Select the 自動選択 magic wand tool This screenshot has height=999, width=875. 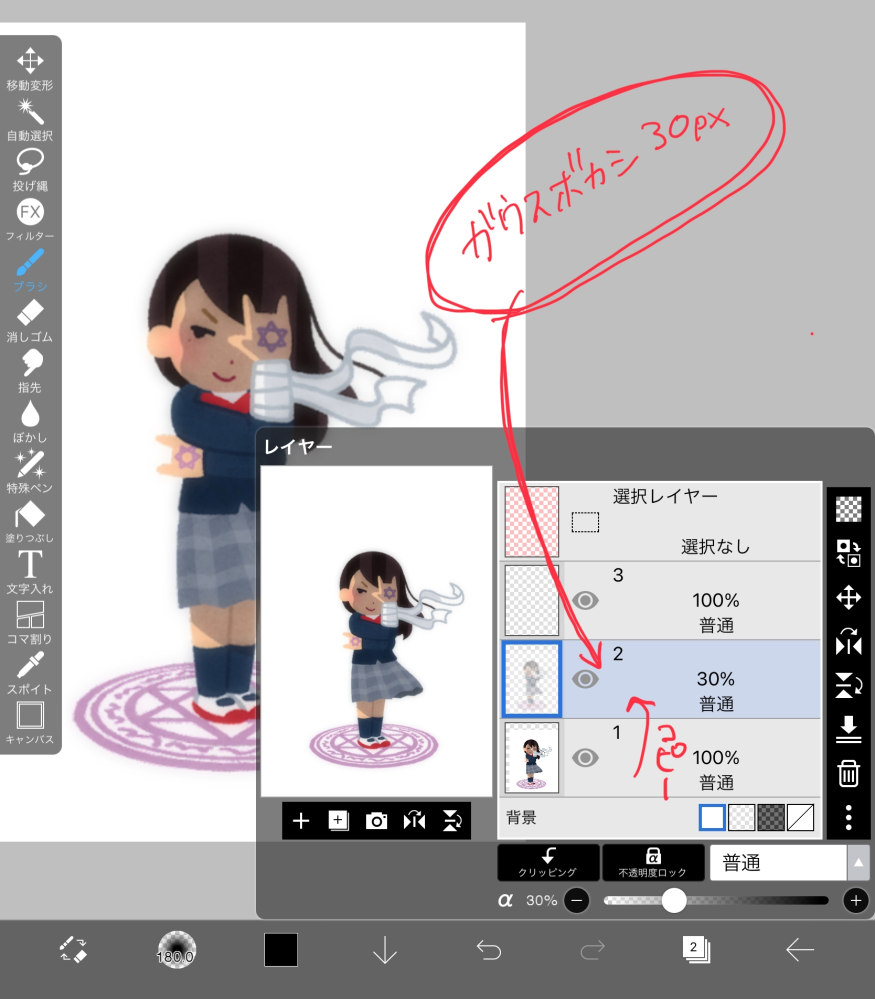30,119
